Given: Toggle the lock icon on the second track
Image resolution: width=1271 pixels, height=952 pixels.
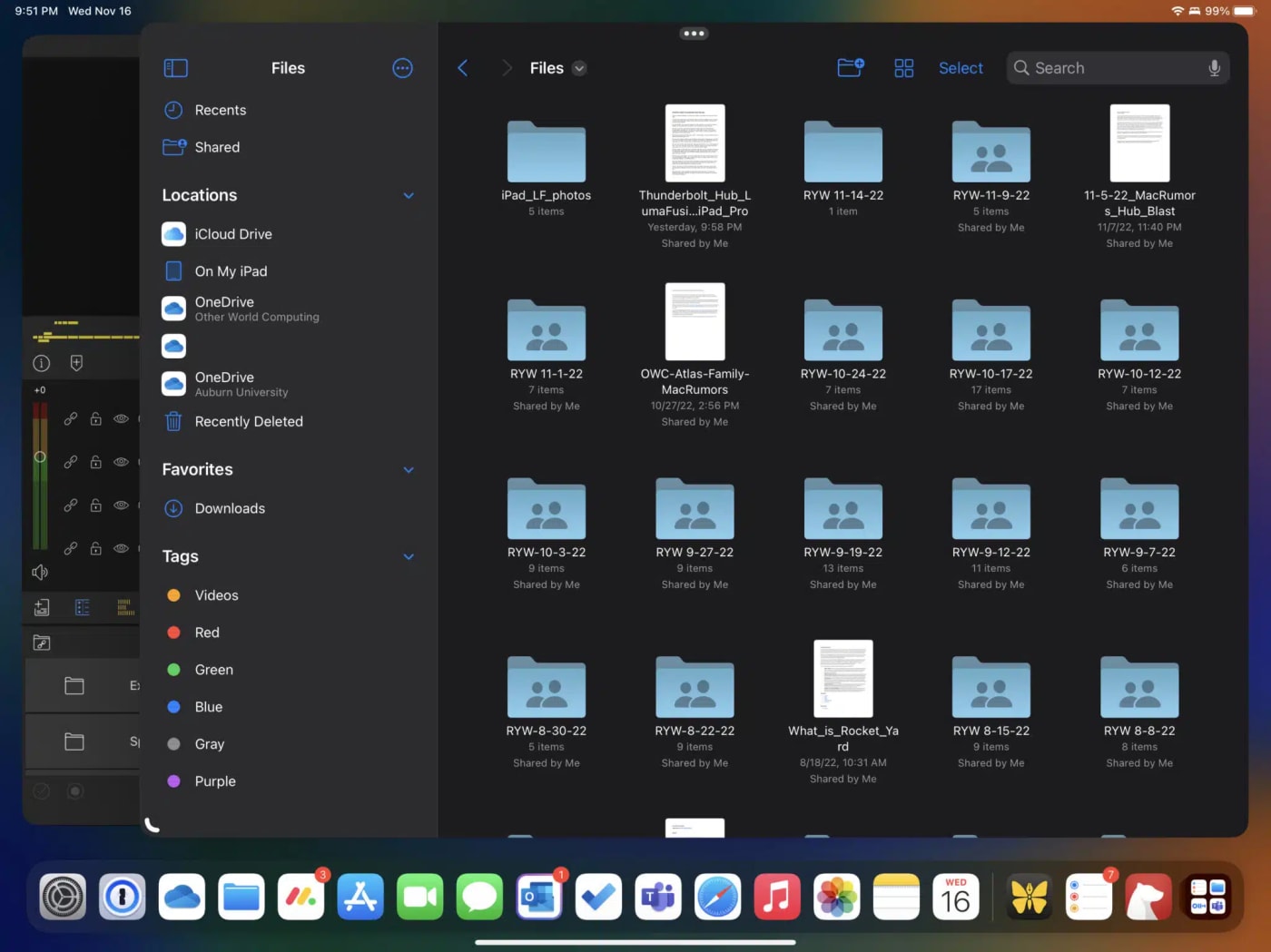Looking at the screenshot, I should click(95, 462).
